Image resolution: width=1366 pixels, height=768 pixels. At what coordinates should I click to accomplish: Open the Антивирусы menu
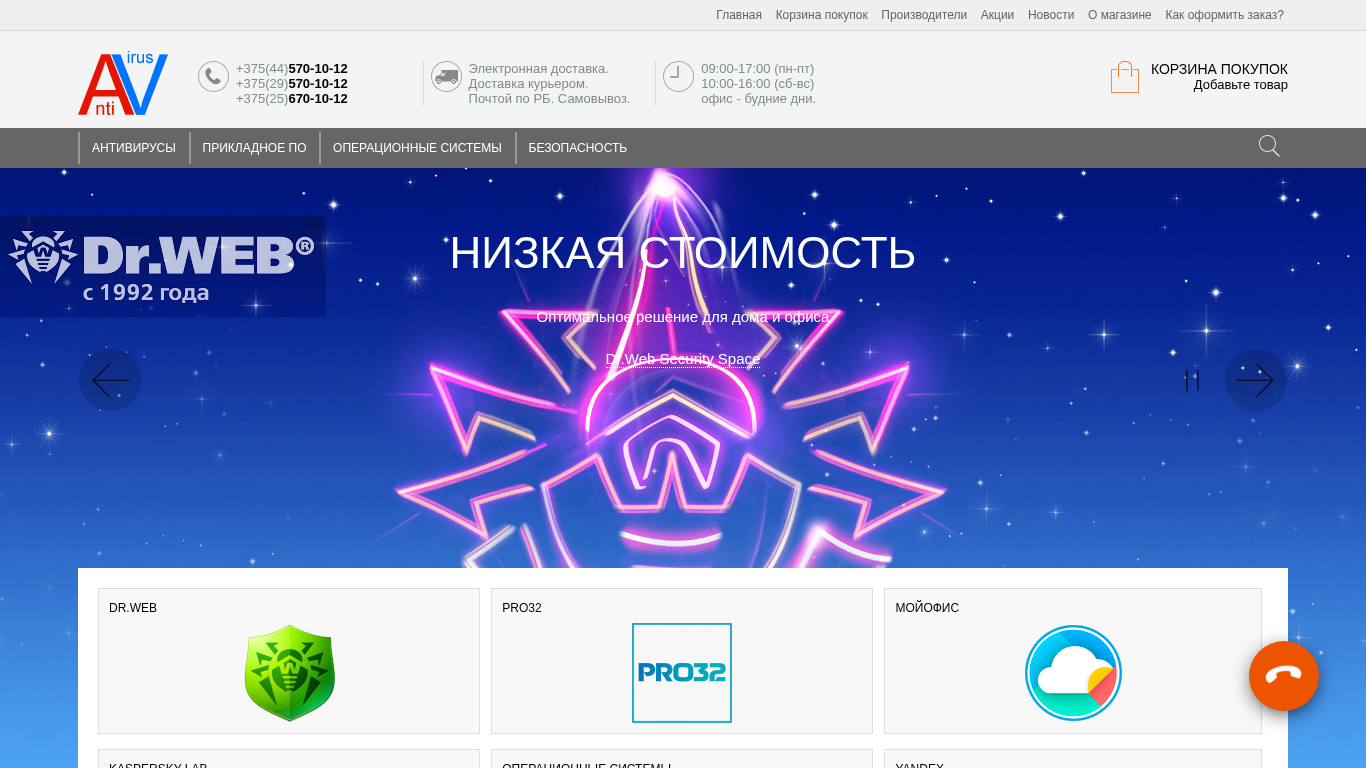[134, 148]
